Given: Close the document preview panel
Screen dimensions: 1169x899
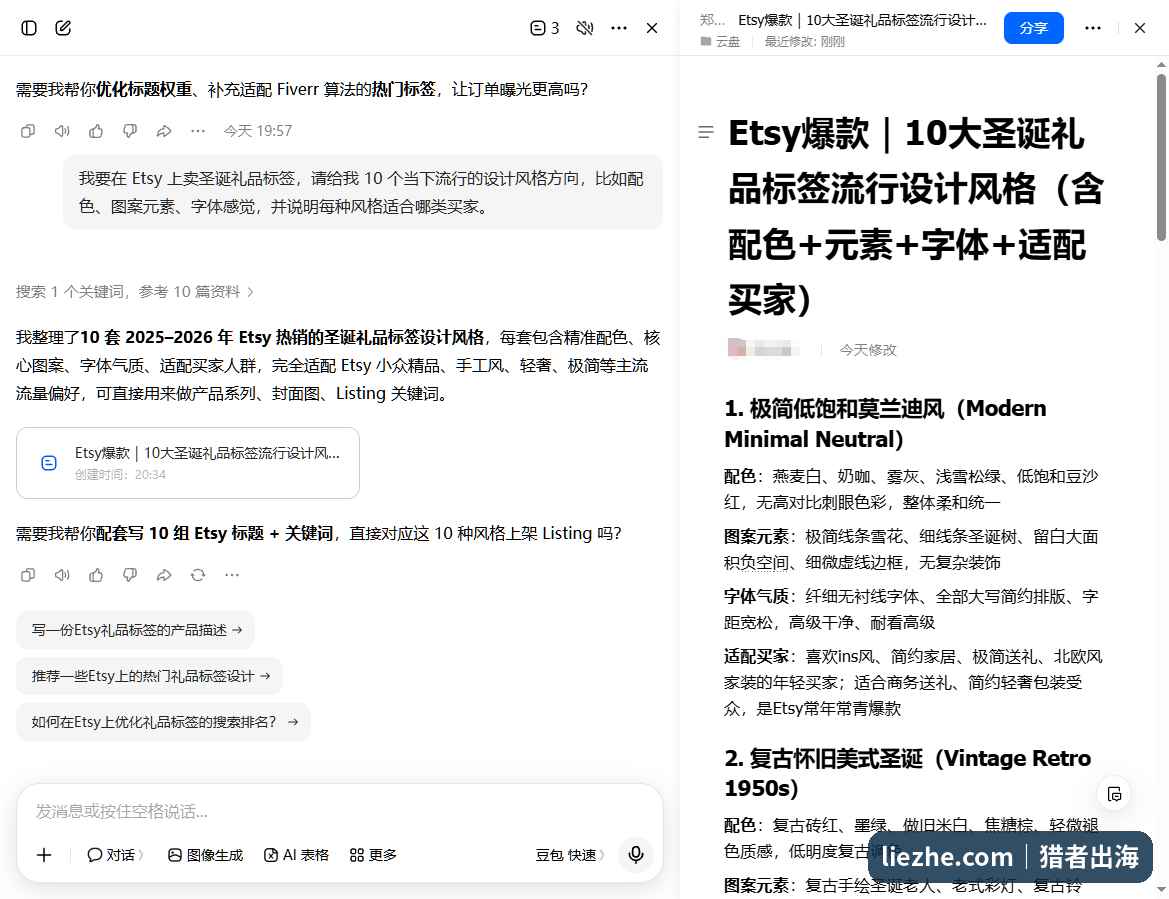Looking at the screenshot, I should pyautogui.click(x=1140, y=28).
